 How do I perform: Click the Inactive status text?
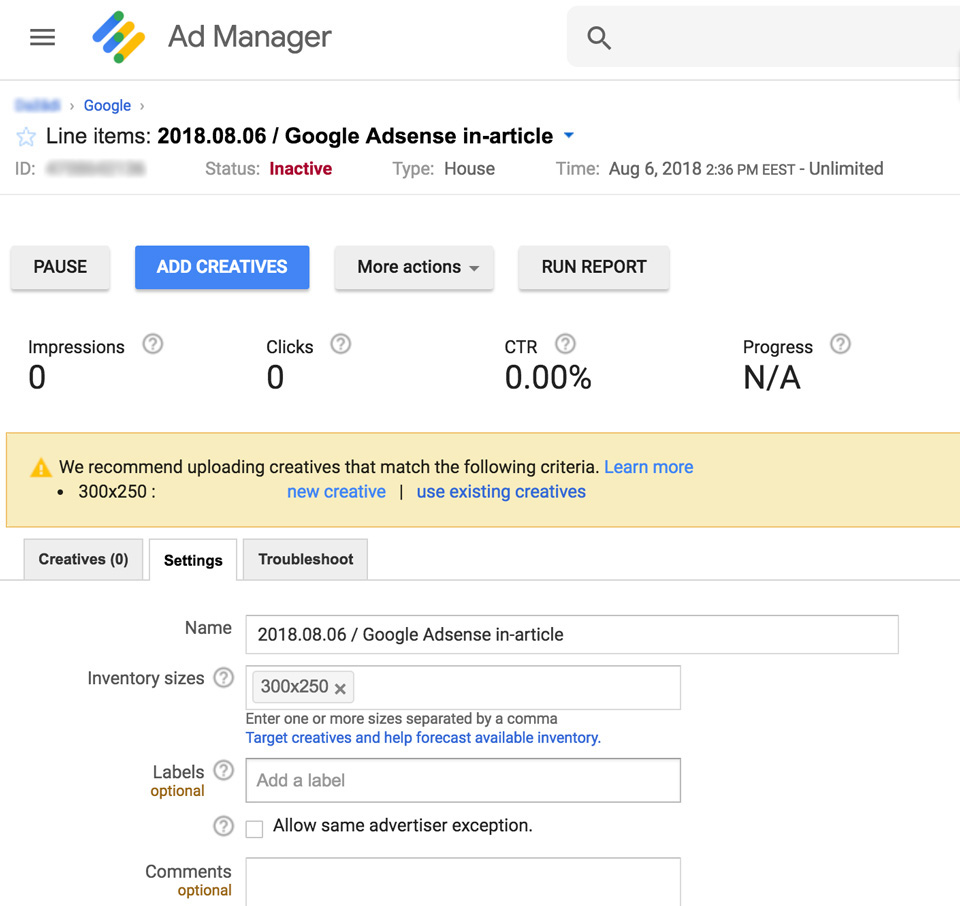pyautogui.click(x=301, y=169)
